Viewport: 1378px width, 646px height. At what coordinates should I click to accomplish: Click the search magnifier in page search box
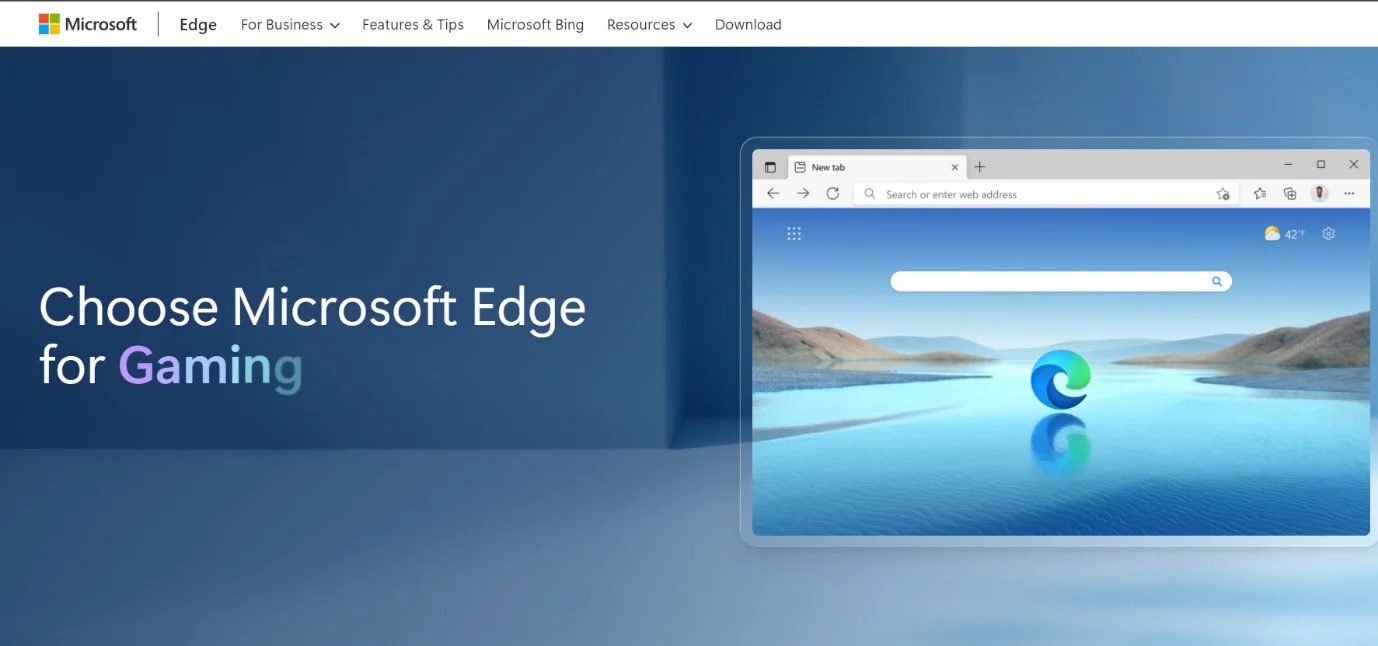click(x=1217, y=282)
